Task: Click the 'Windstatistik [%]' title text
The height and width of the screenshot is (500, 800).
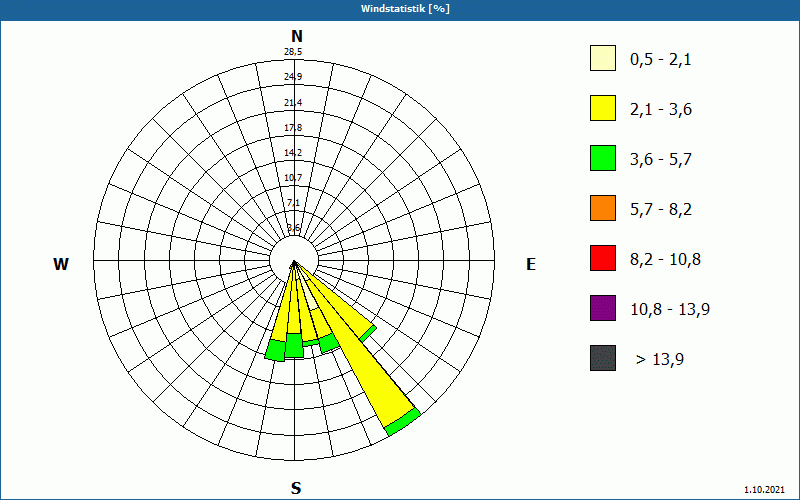Action: [x=405, y=9]
